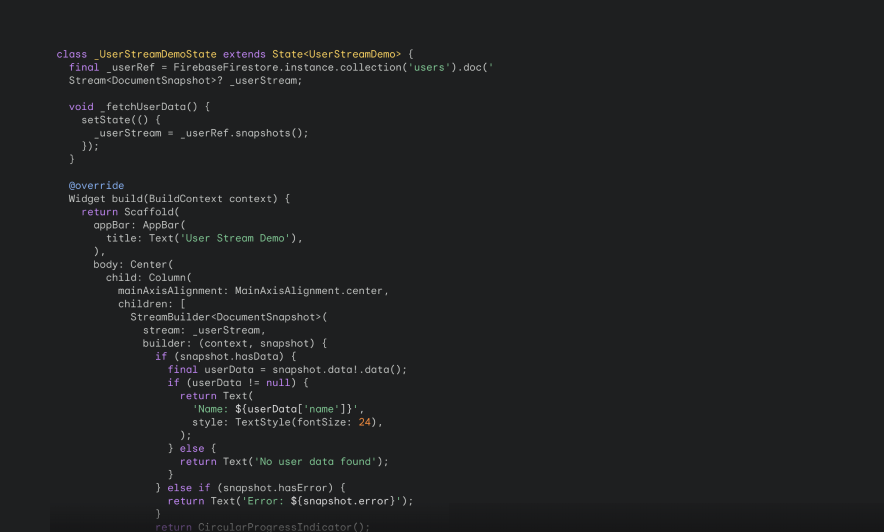The height and width of the screenshot is (532, 884).
Task: Click the @override annotation
Action: (96, 185)
